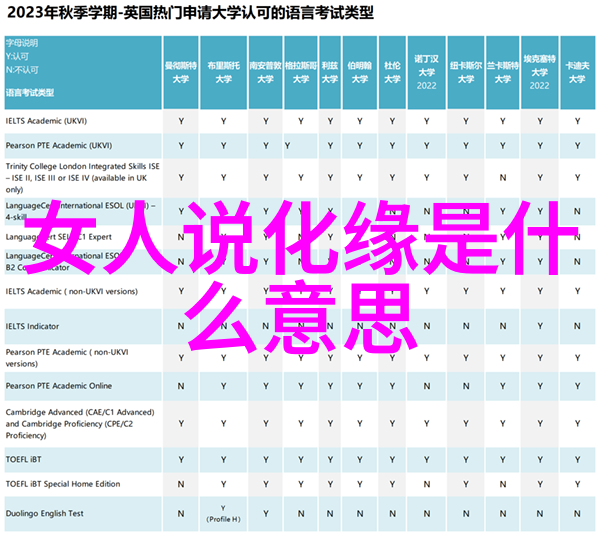Click TOEFL iBT Special Home Edition Y under 布里斯托大学
This screenshot has height=536, width=600.
coord(223,484)
